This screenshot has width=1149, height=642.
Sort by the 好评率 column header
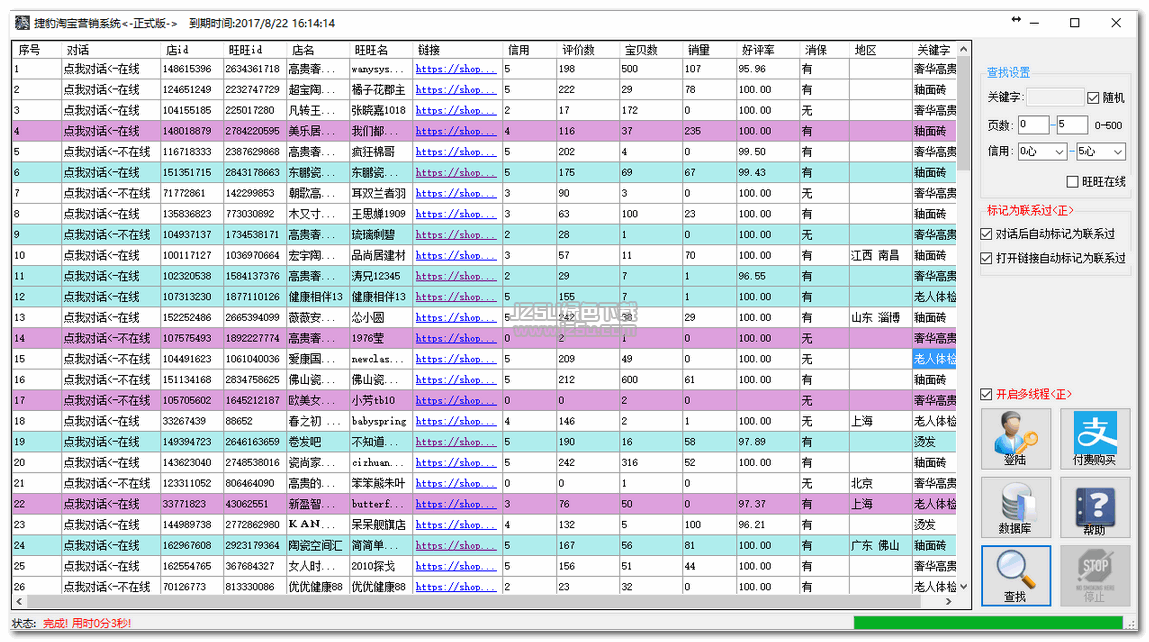[x=768, y=50]
